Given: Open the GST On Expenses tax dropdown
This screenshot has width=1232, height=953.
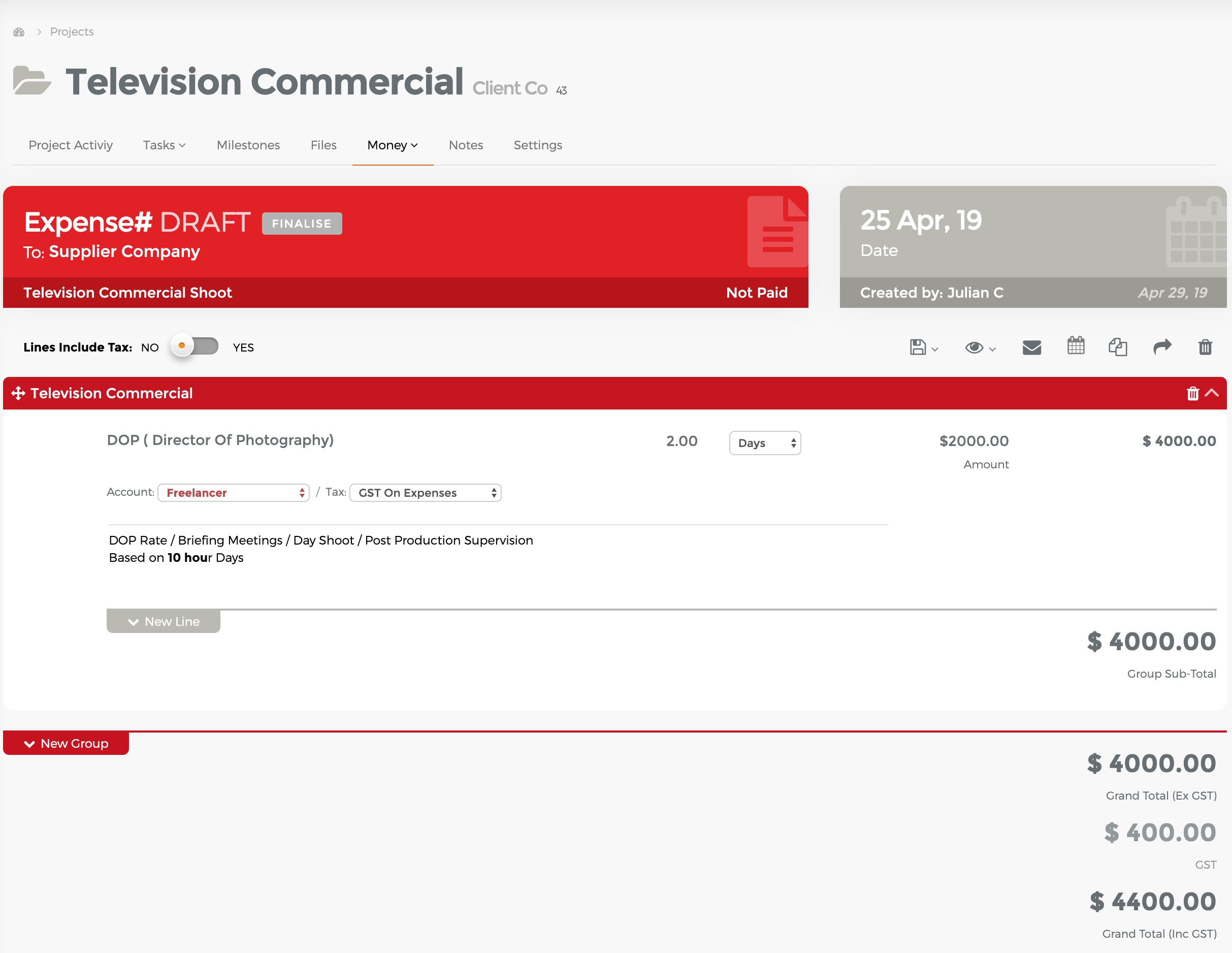Looking at the screenshot, I should click(426, 493).
